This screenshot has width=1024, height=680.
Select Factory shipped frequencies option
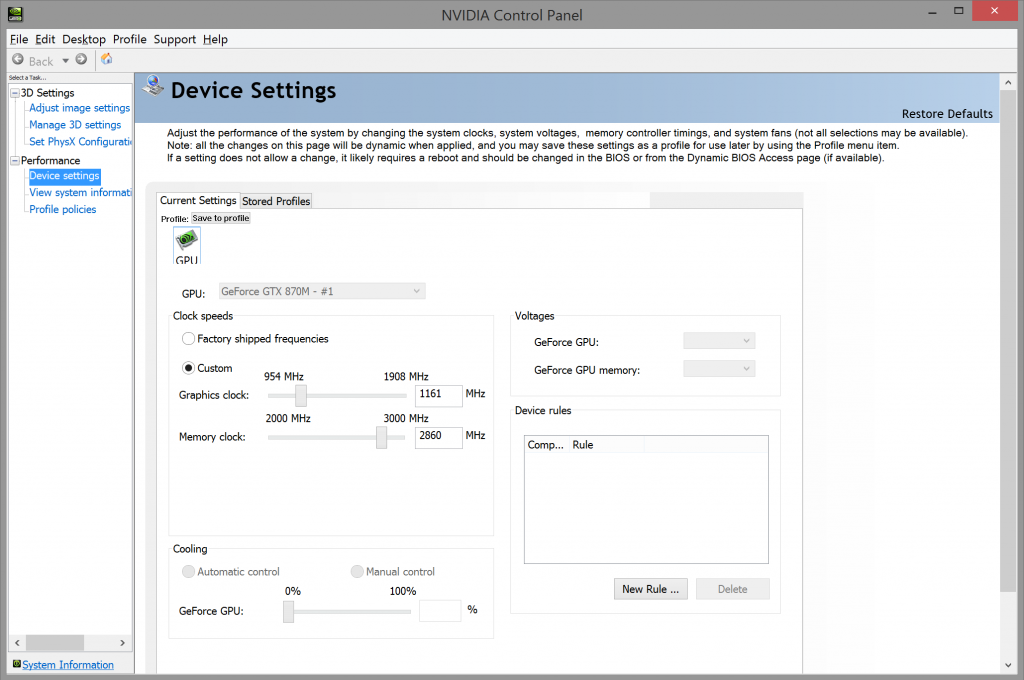pyautogui.click(x=189, y=339)
